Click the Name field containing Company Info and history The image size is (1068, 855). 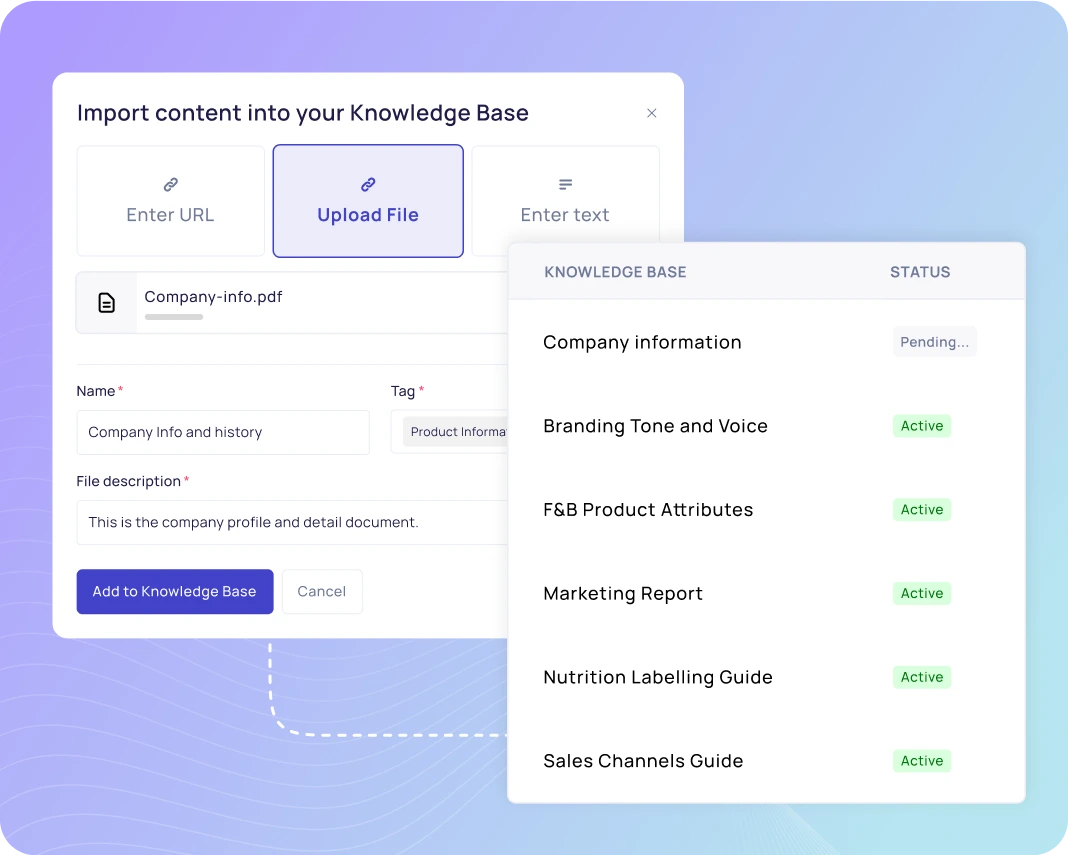pos(222,432)
